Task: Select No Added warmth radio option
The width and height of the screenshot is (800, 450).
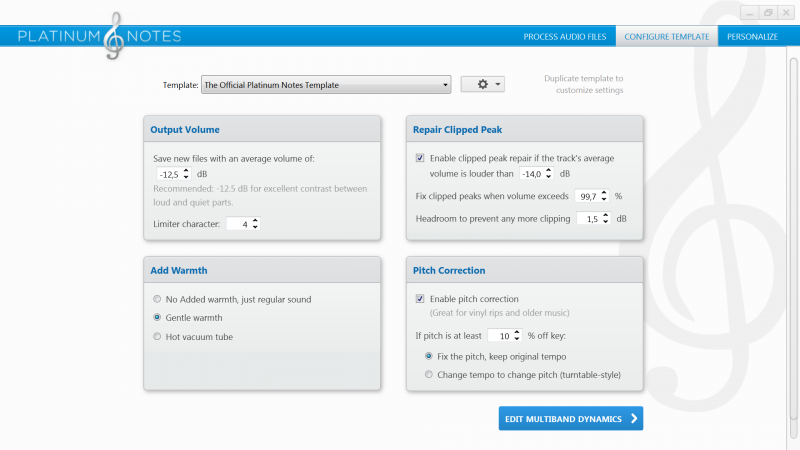Action: coord(157,299)
